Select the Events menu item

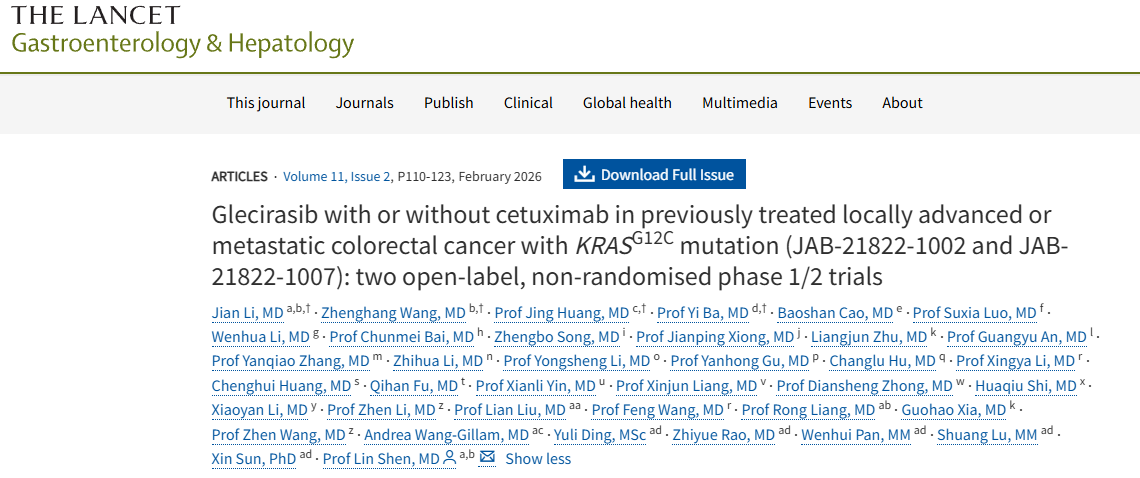(x=830, y=103)
